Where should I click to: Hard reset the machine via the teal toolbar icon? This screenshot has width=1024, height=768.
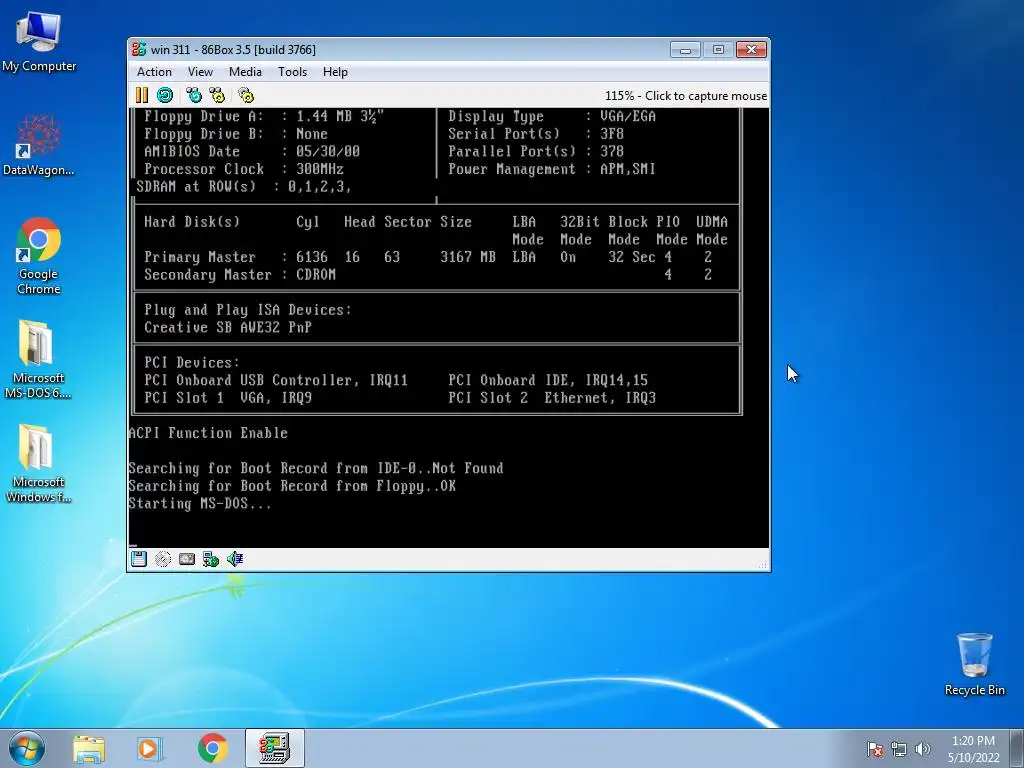[x=165, y=95]
